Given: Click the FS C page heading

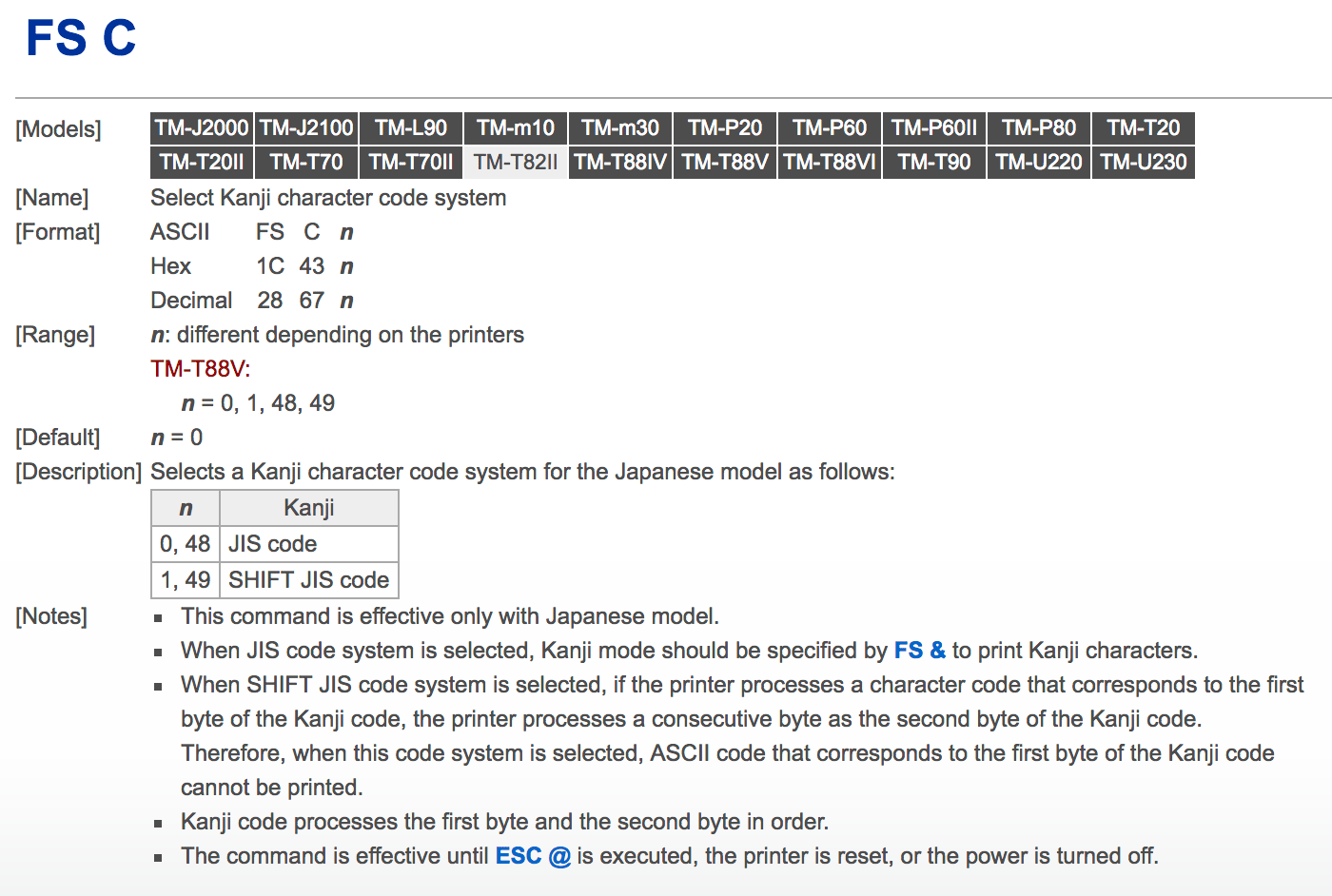Looking at the screenshot, I should point(81,39).
